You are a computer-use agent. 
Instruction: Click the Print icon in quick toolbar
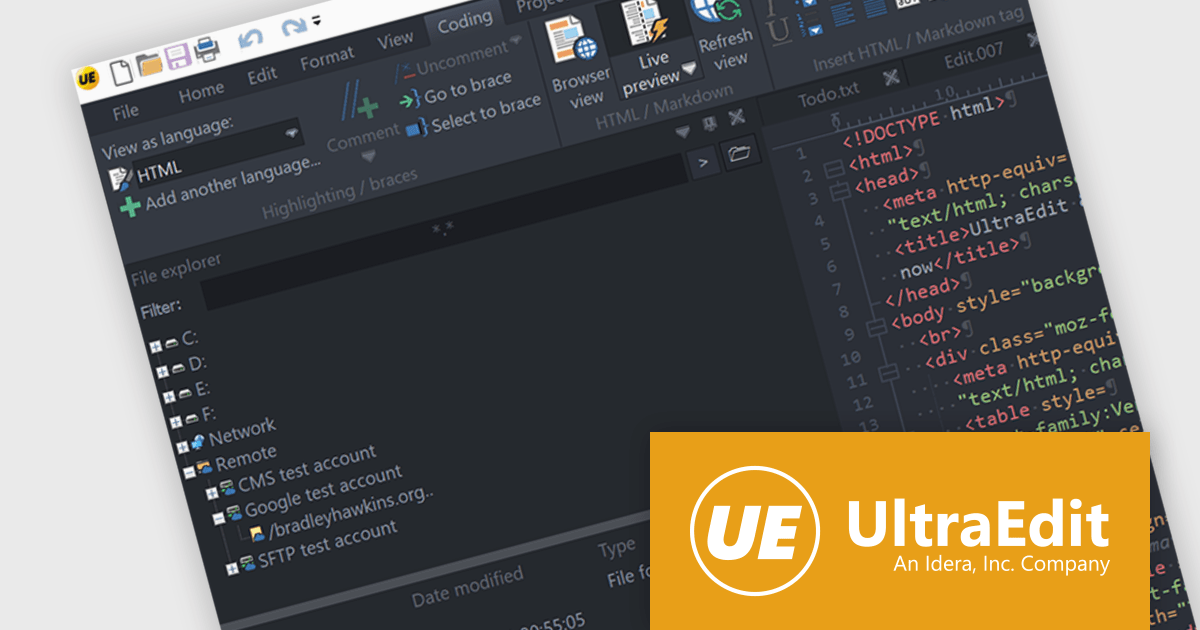(x=206, y=48)
